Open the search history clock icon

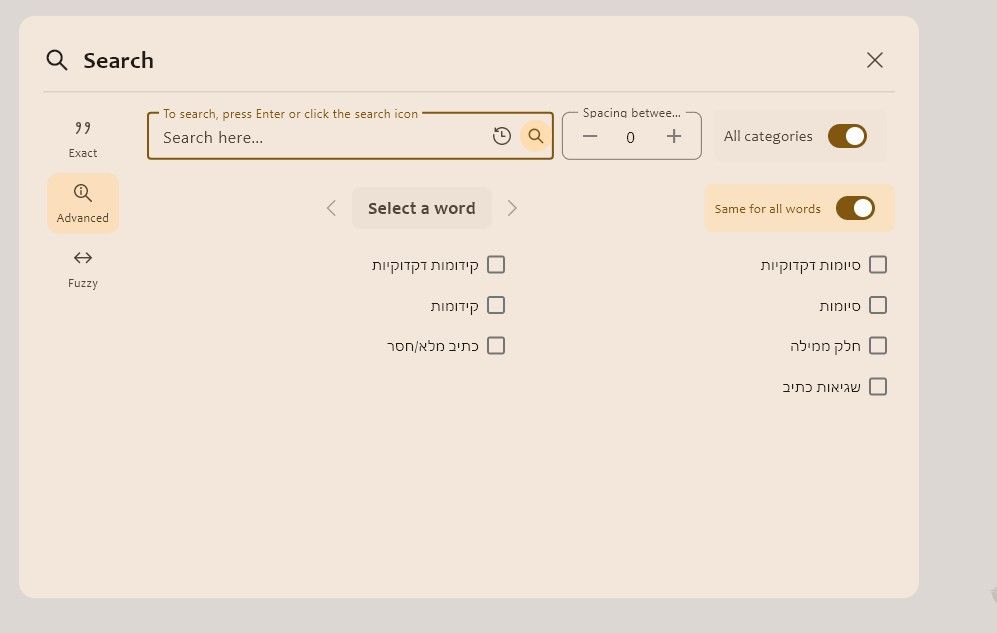502,136
